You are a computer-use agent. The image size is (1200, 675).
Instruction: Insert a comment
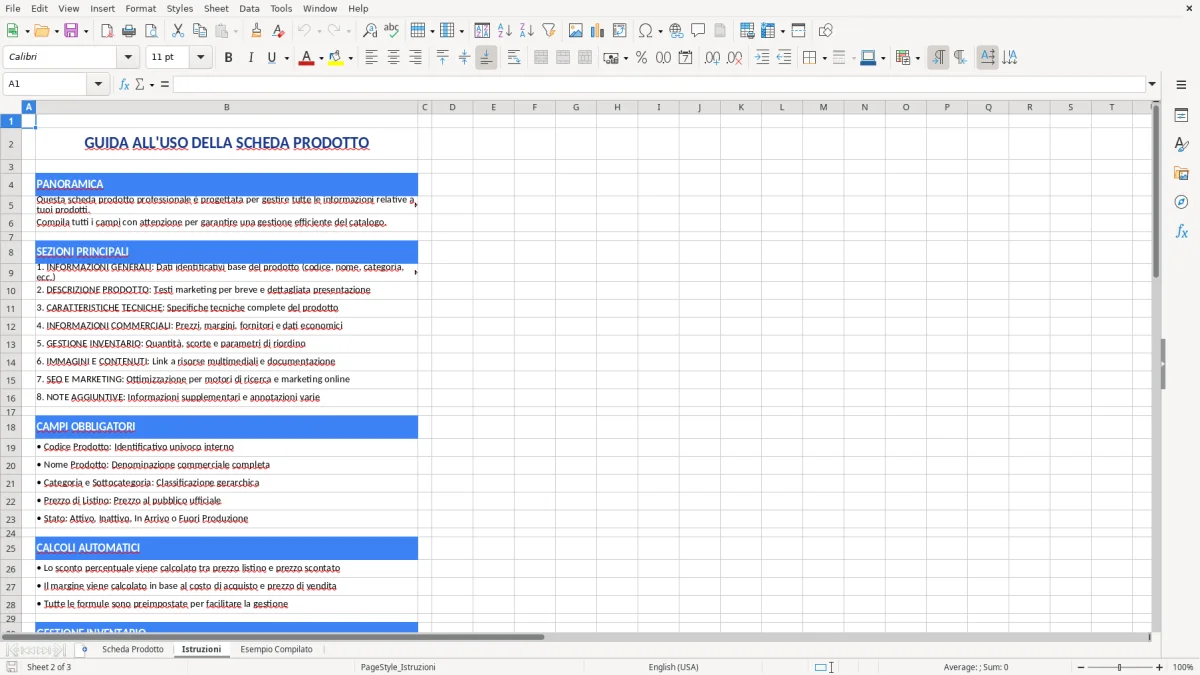[x=698, y=31]
